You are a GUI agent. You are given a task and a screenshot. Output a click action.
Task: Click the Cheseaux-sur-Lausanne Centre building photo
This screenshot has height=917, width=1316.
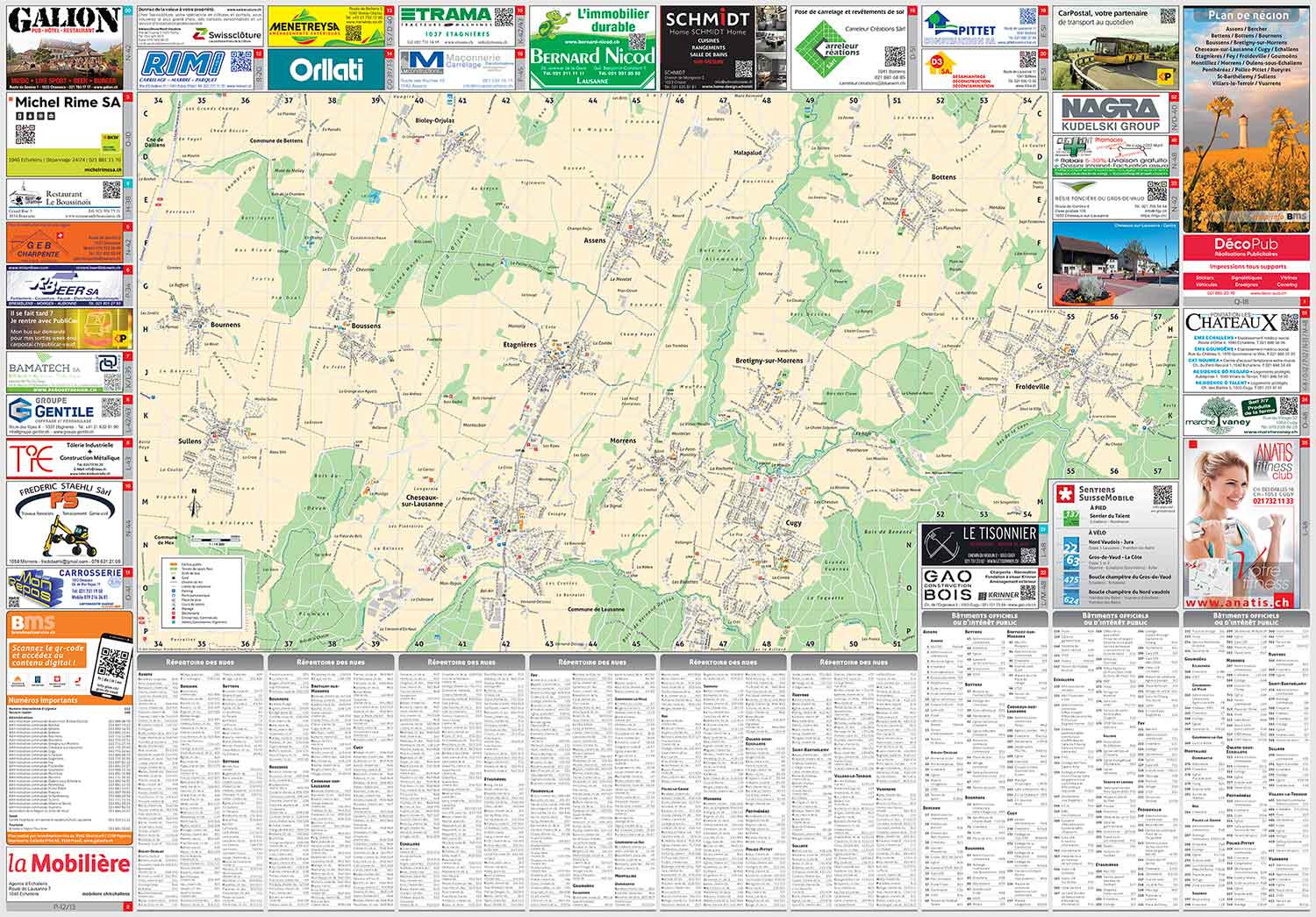(1114, 263)
